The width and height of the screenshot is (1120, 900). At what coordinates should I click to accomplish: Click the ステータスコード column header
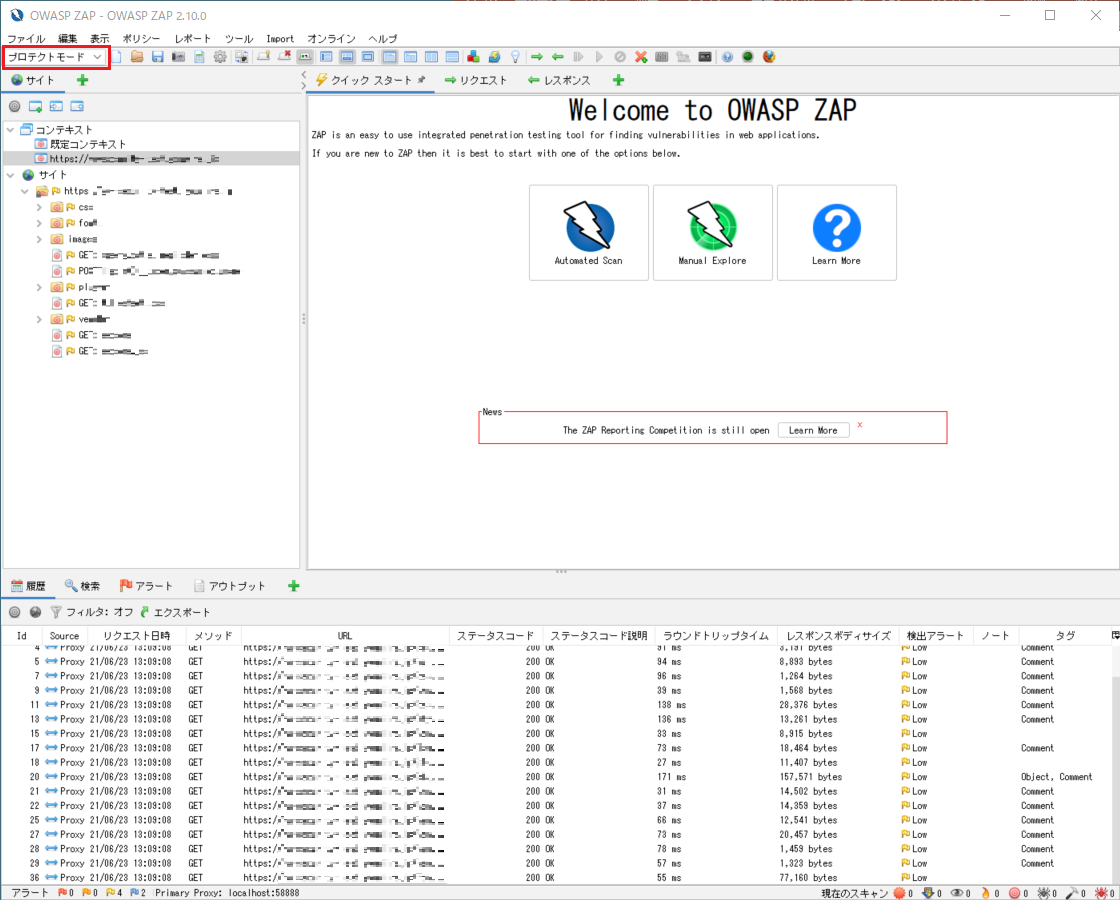(x=496, y=636)
